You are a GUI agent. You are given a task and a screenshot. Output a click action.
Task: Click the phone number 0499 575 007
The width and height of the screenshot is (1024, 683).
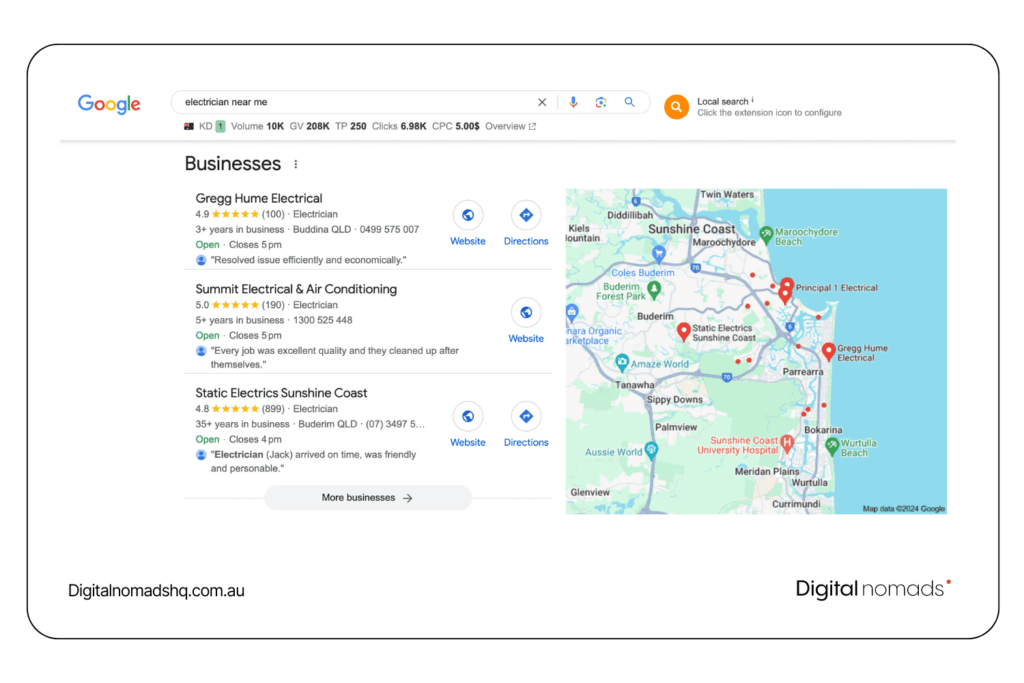pos(389,229)
